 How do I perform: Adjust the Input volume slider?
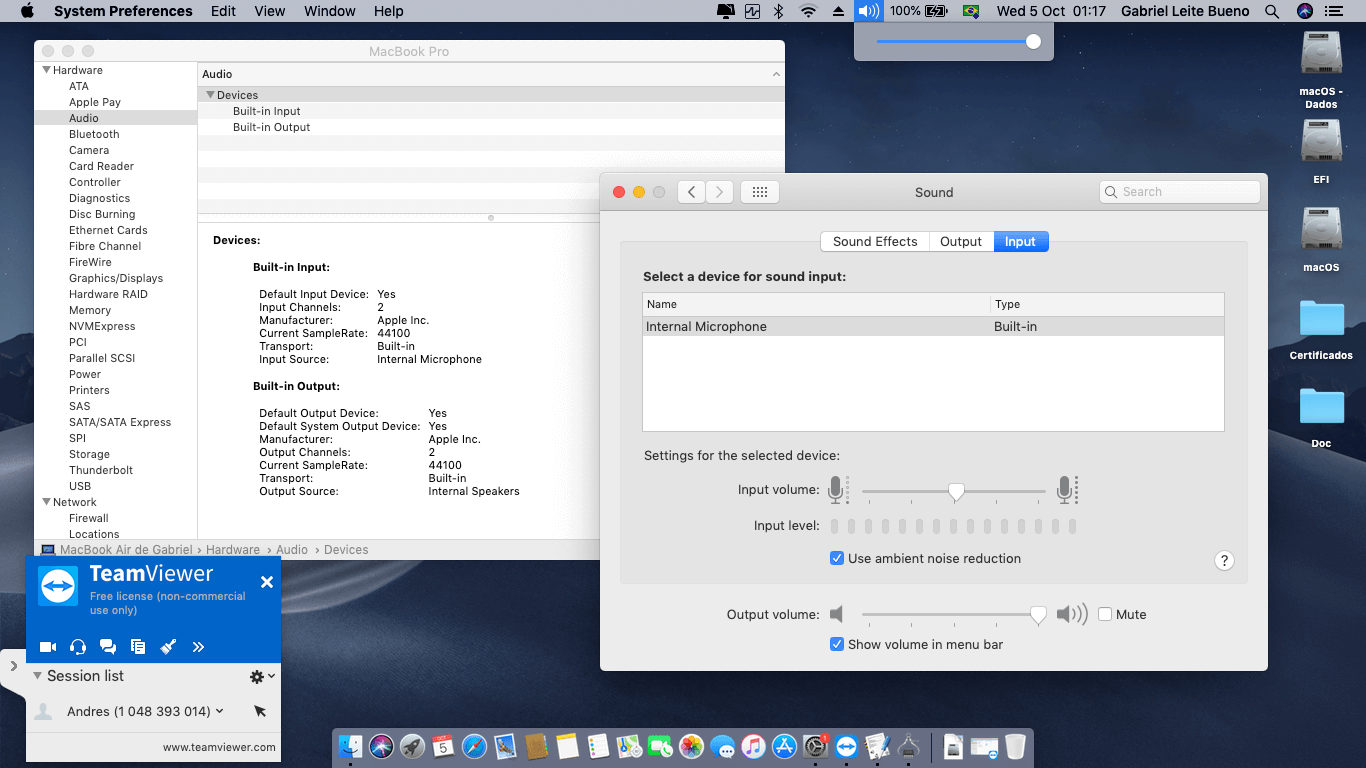pos(955,491)
